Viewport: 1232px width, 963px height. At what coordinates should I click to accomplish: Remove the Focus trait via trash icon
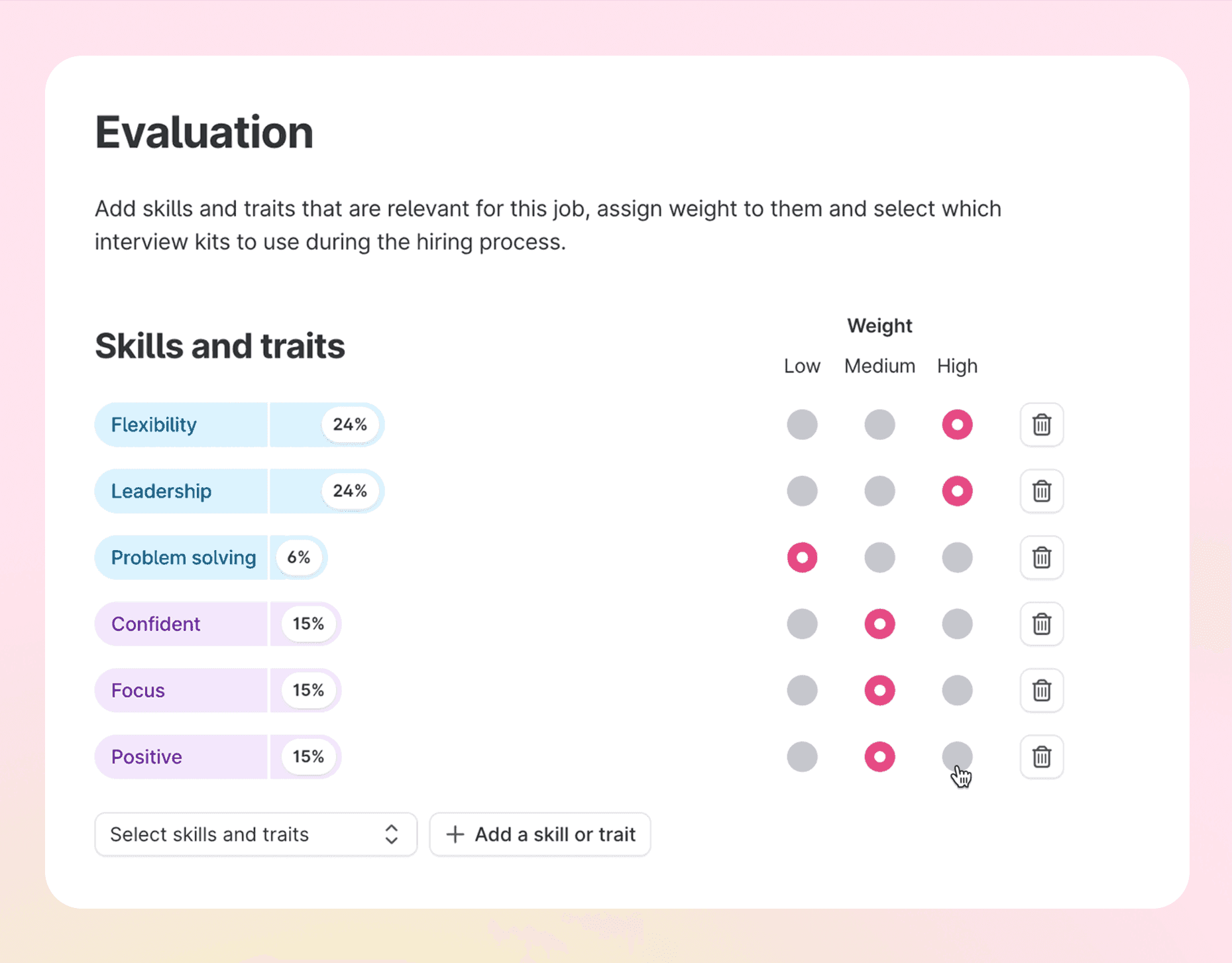1041,690
